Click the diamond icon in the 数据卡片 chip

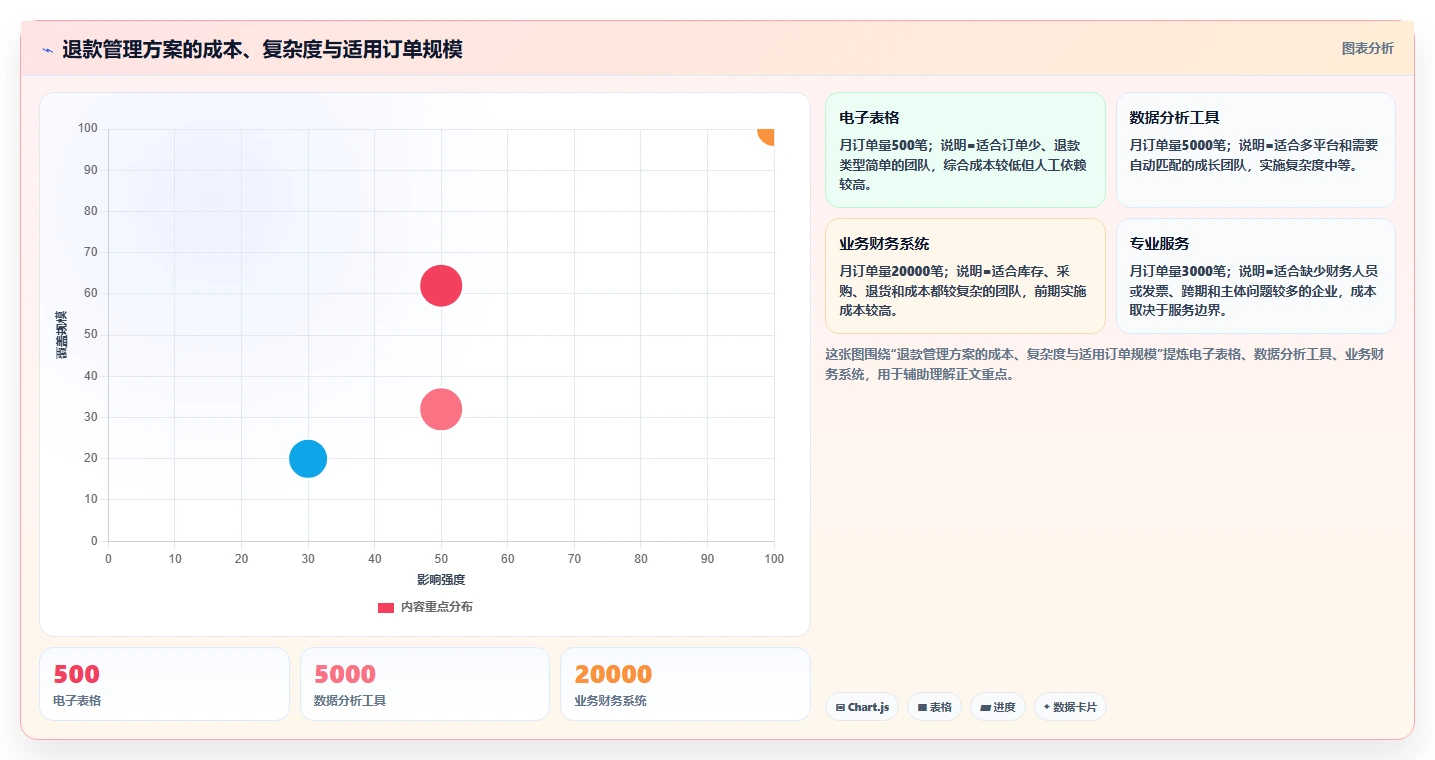pyautogui.click(x=1046, y=706)
